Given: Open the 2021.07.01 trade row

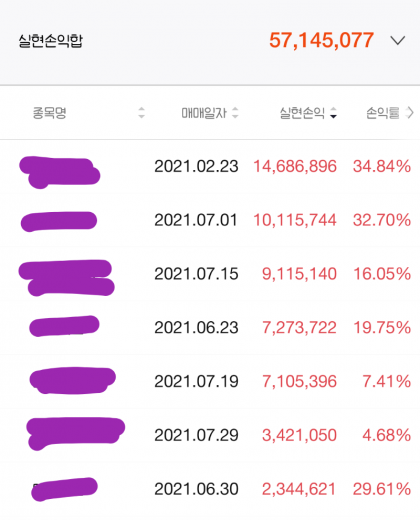Looking at the screenshot, I should coord(210,220).
